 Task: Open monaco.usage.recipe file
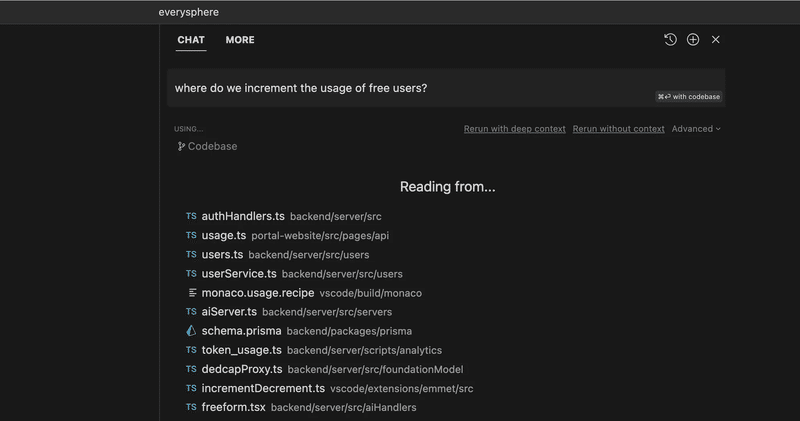click(258, 292)
